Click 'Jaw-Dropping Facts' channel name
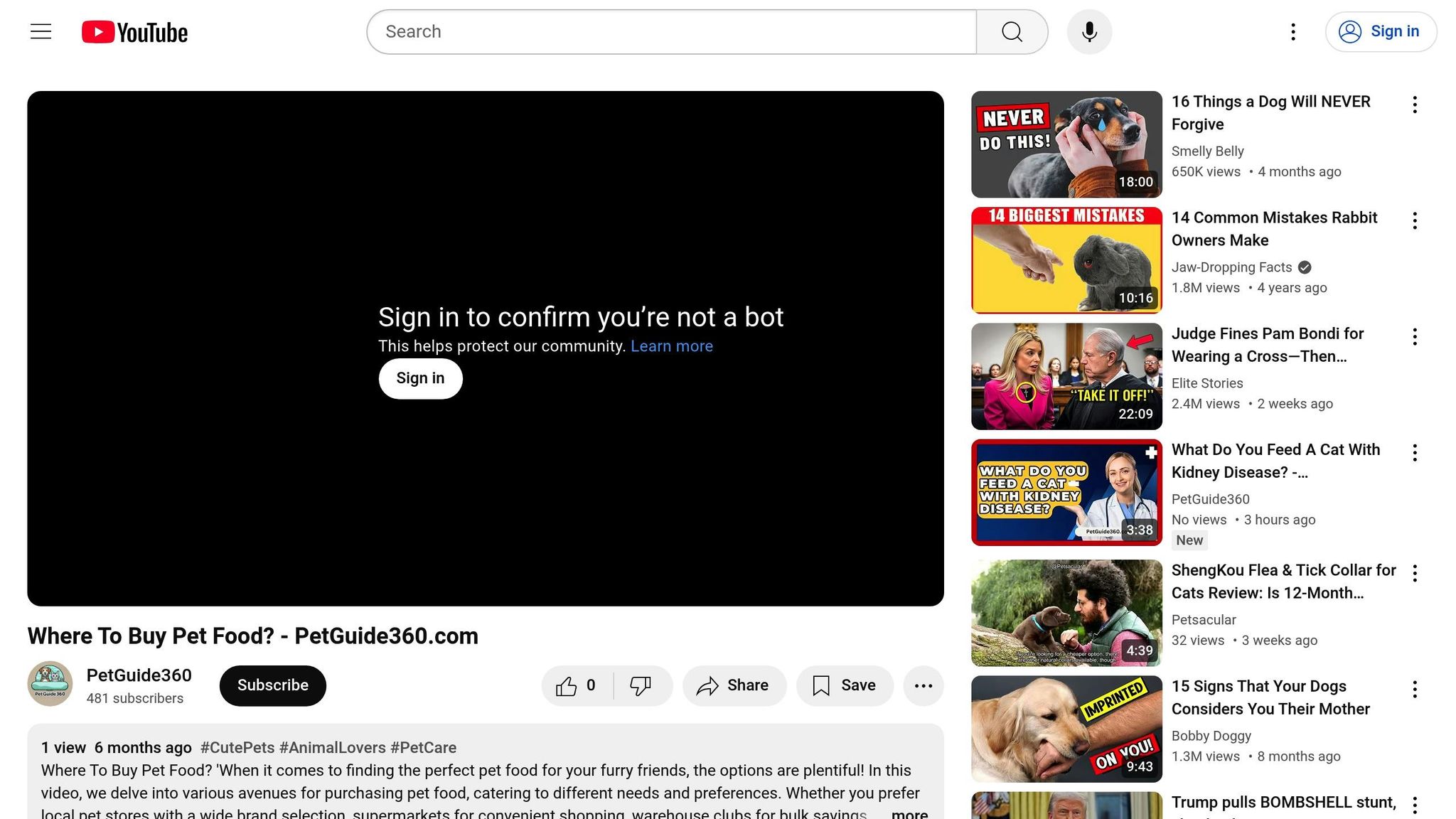The image size is (1456, 819). tap(1231, 267)
